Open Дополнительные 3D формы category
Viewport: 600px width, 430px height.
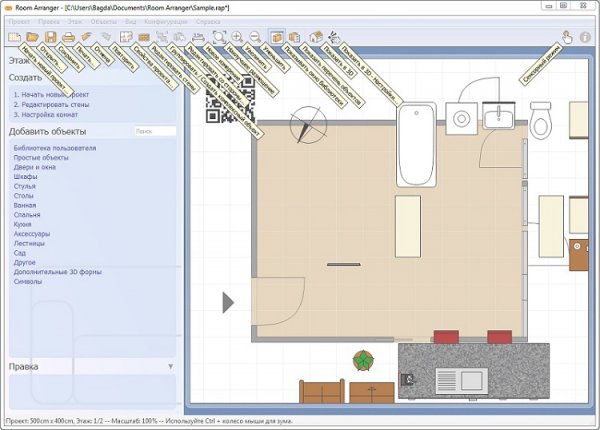58,272
